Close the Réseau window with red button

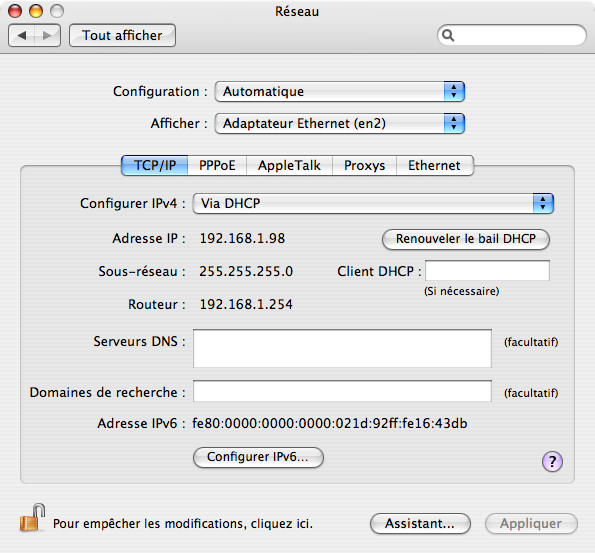[x=15, y=11]
